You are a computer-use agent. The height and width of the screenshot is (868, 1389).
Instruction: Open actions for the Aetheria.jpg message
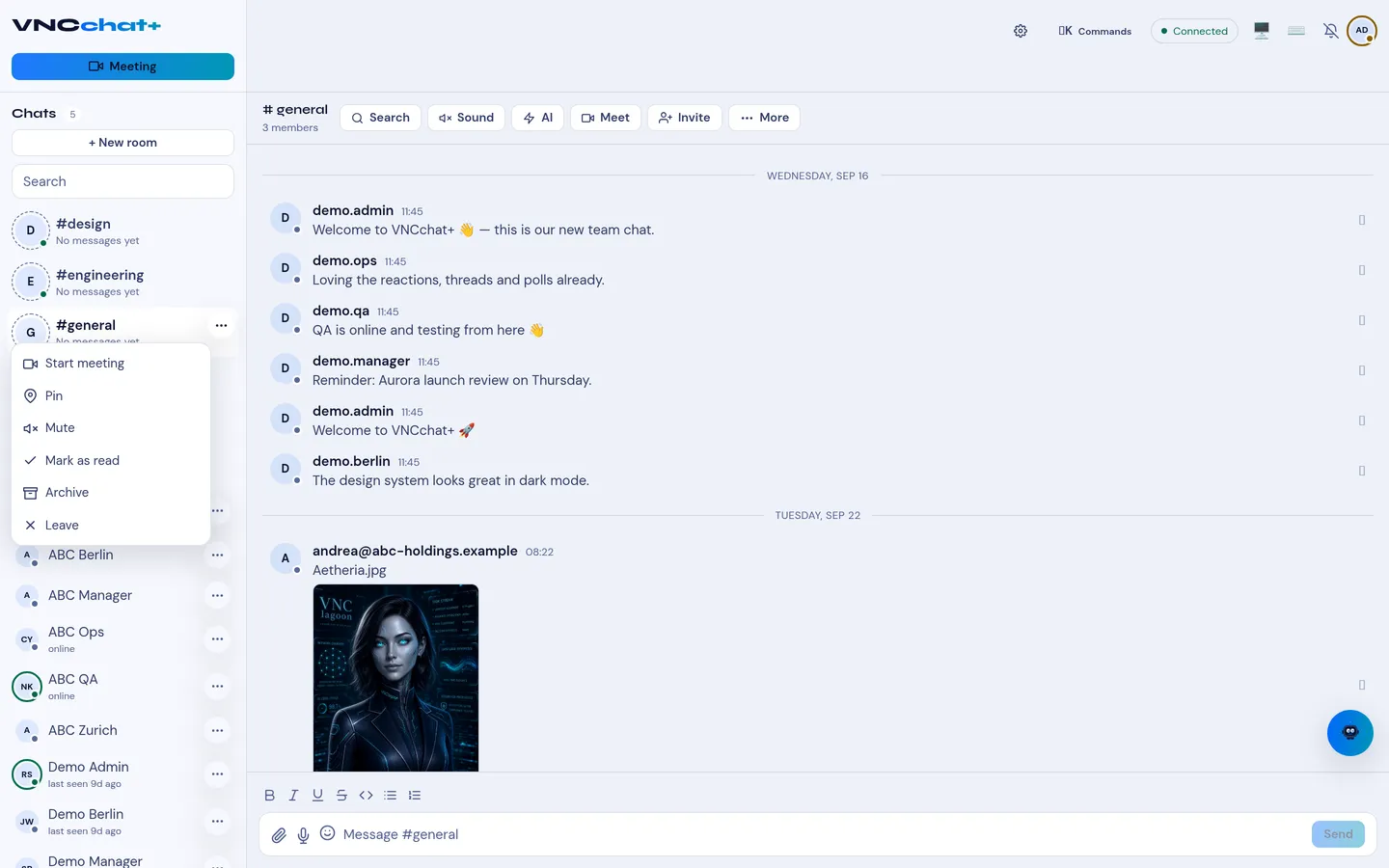pyautogui.click(x=1362, y=686)
